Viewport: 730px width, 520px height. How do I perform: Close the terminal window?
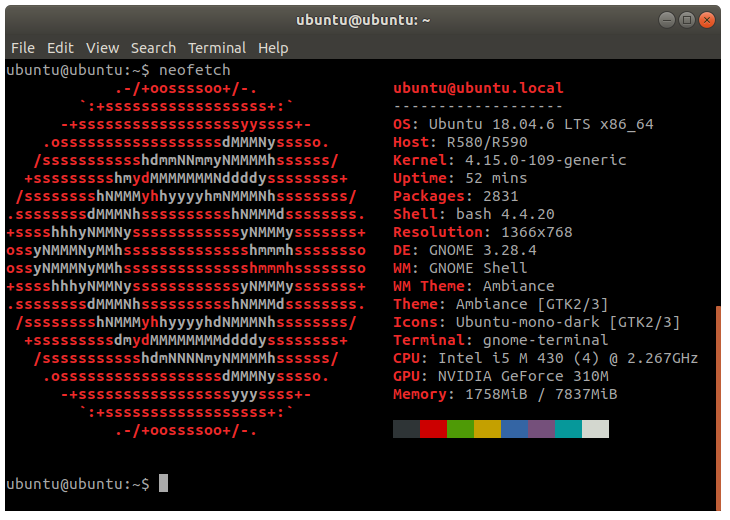tap(707, 20)
